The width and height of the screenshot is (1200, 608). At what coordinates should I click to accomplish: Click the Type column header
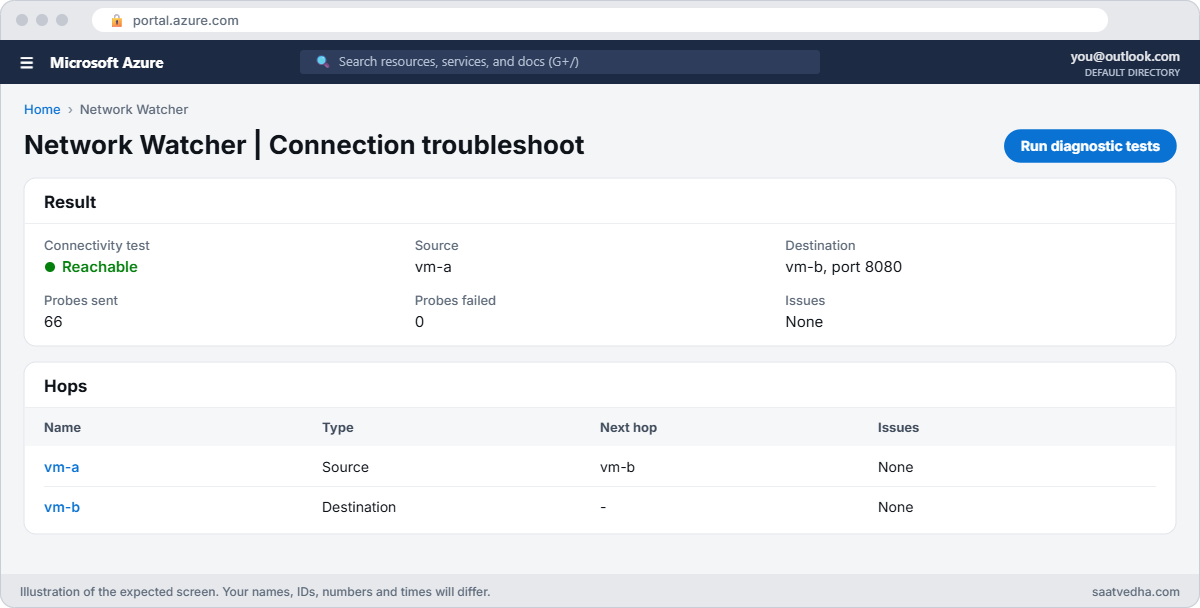point(338,427)
